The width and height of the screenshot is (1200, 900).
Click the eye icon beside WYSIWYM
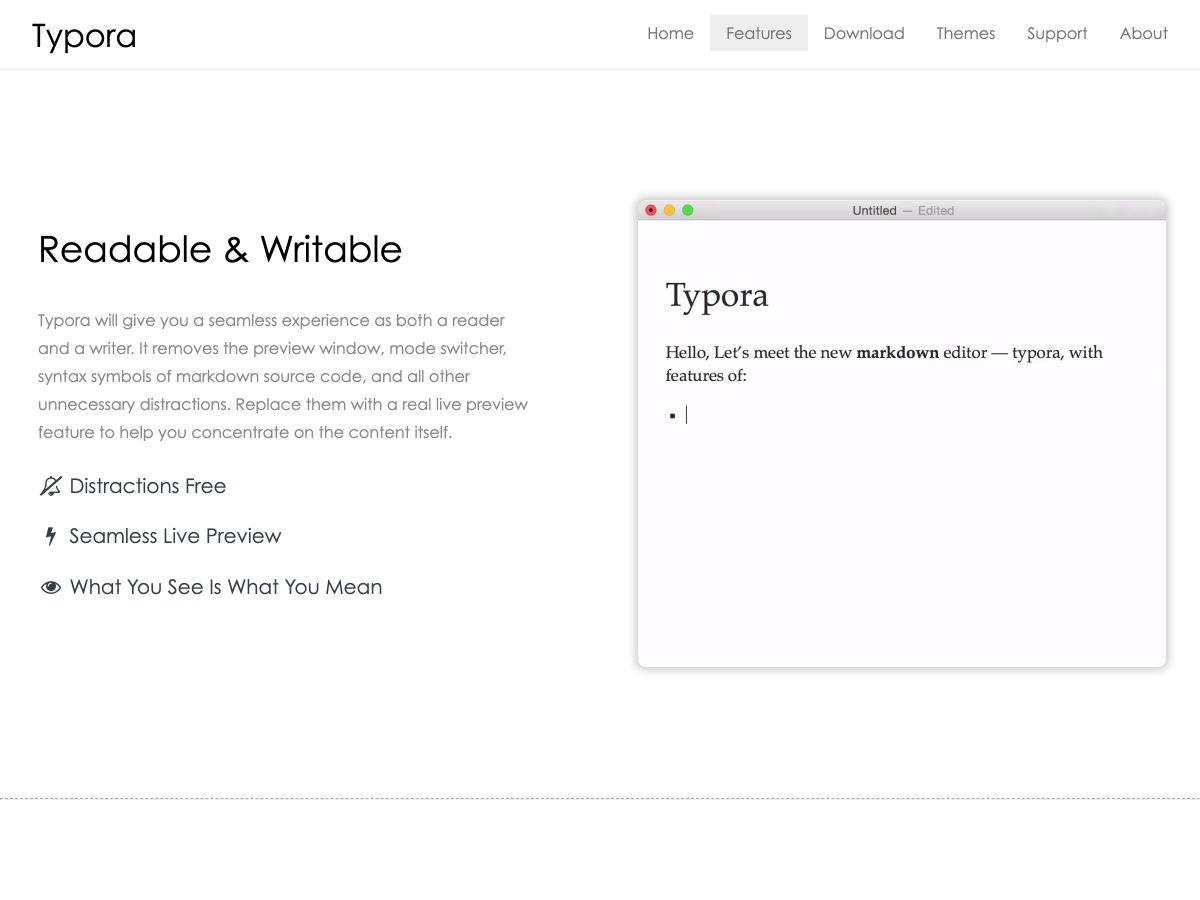pos(50,587)
